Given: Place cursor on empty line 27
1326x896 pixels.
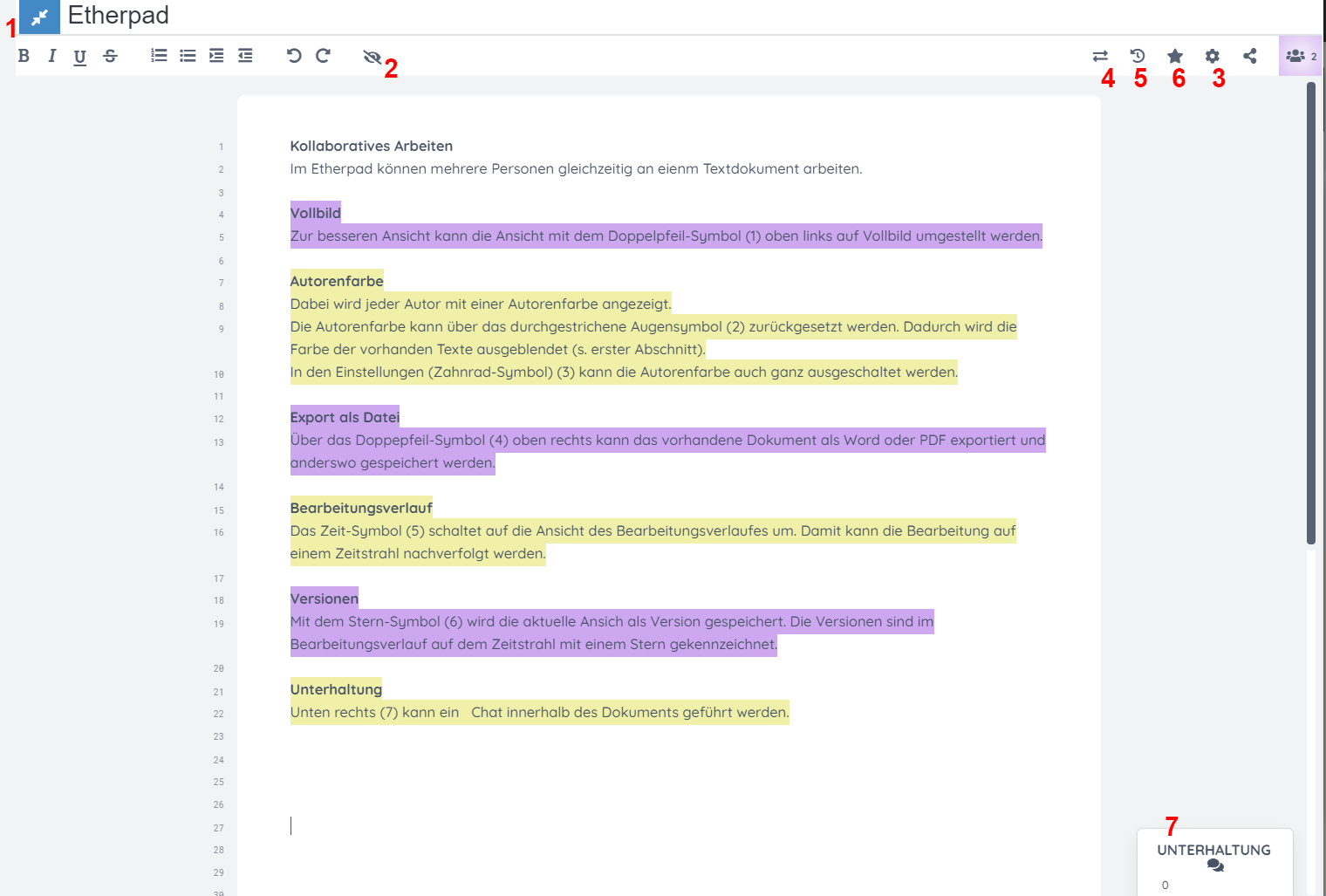Looking at the screenshot, I should [668, 825].
